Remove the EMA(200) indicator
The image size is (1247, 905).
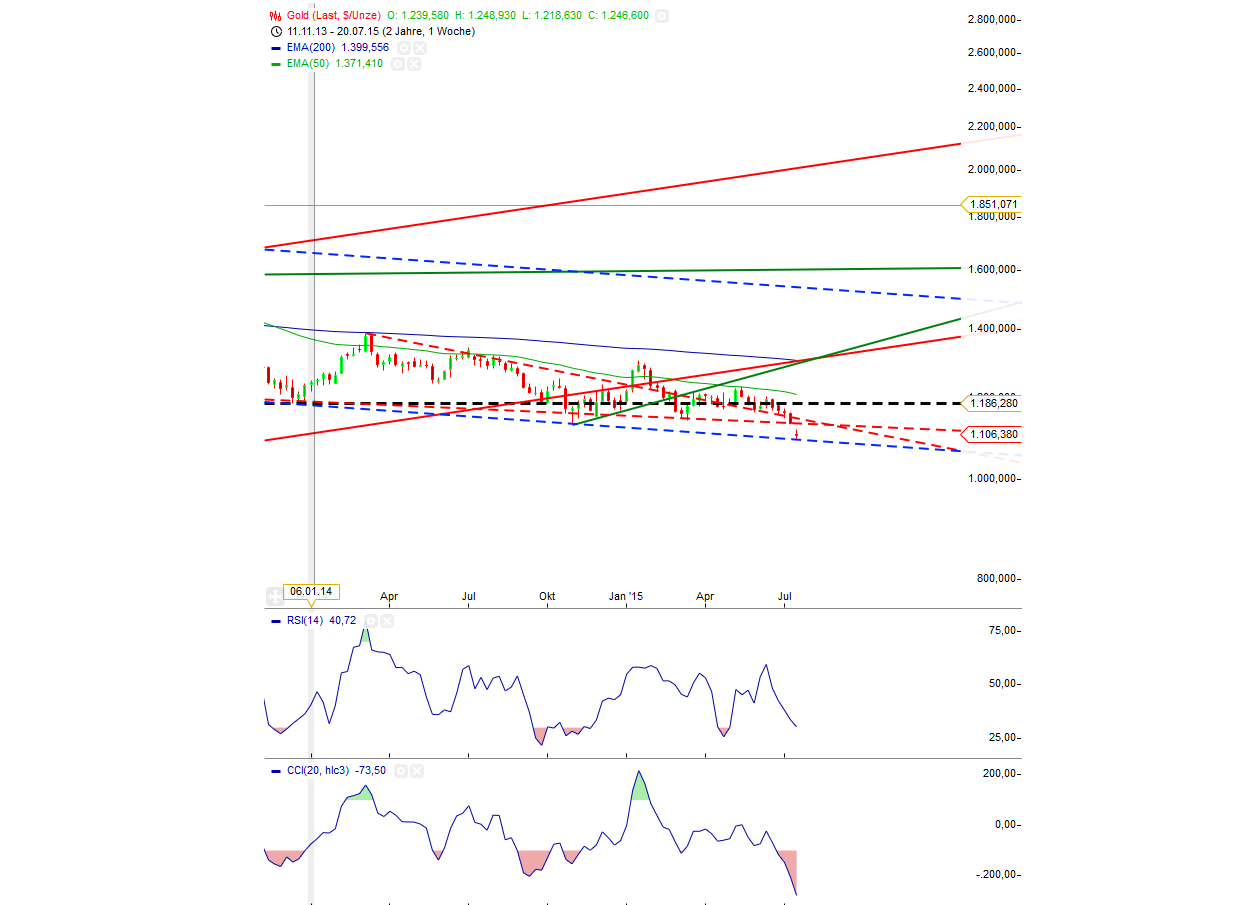[419, 47]
